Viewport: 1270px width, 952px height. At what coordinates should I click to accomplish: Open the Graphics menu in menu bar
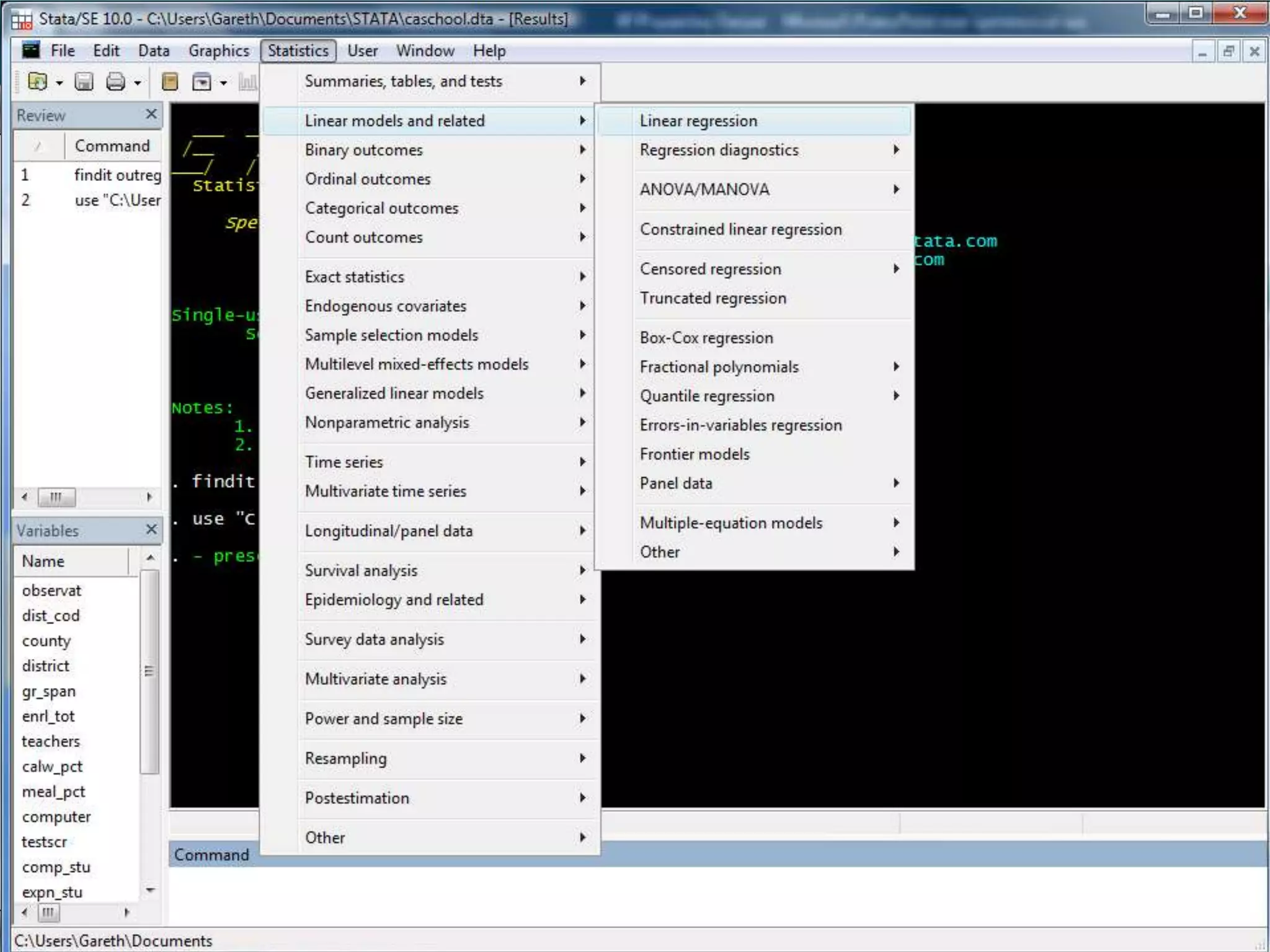218,51
